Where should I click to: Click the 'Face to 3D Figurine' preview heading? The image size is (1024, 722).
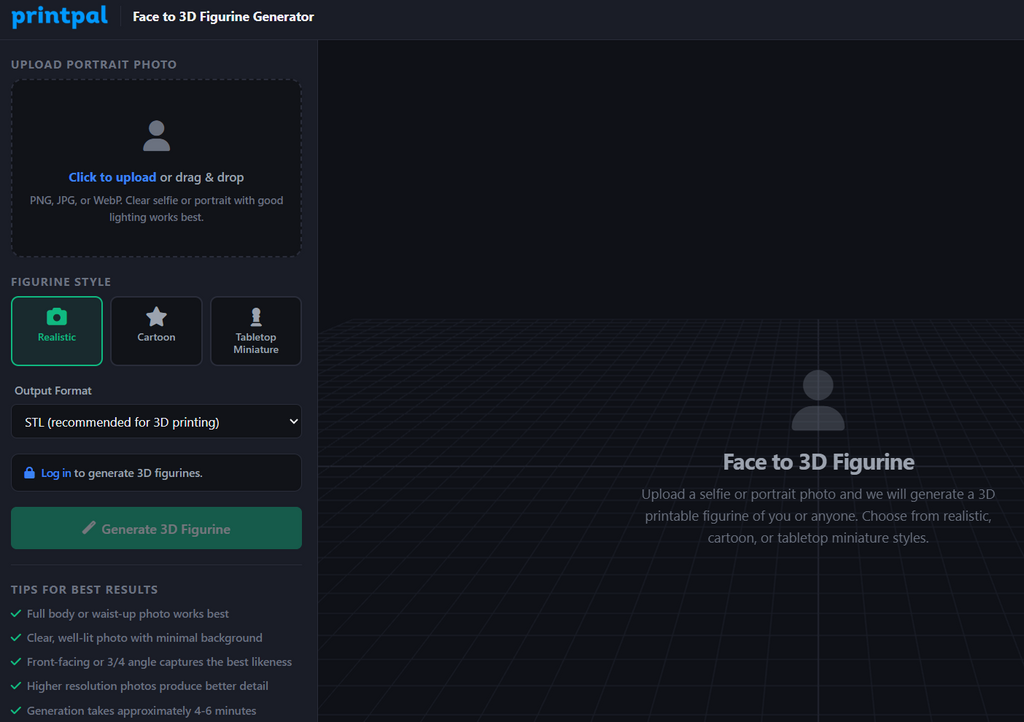818,462
